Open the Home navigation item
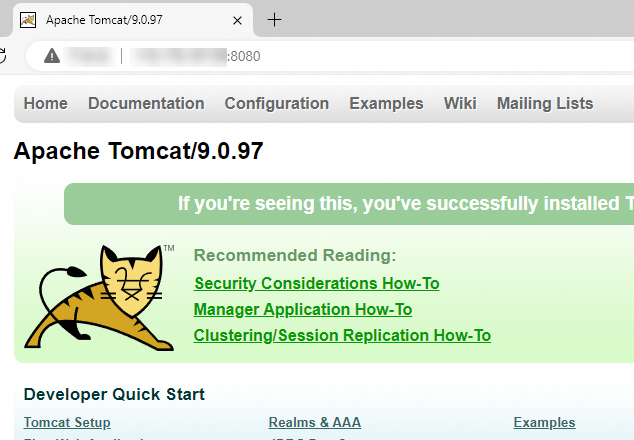The image size is (634, 440). [46, 104]
